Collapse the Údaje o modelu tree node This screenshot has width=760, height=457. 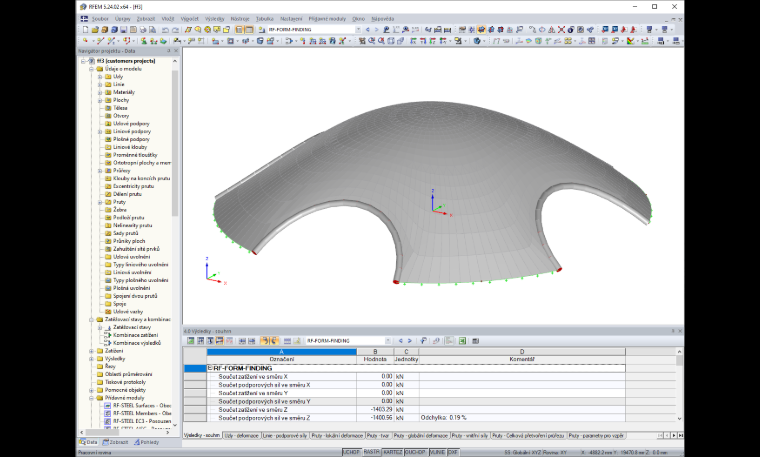coord(91,69)
